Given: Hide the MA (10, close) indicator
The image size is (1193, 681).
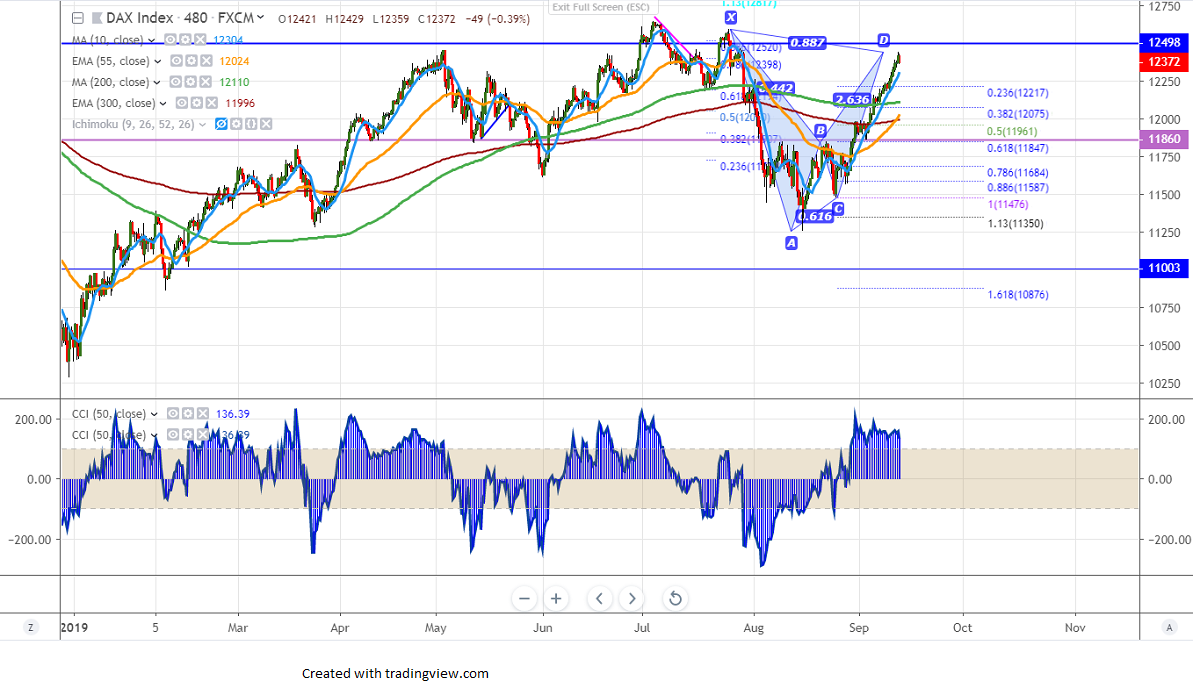Looking at the screenshot, I should coord(170,40).
